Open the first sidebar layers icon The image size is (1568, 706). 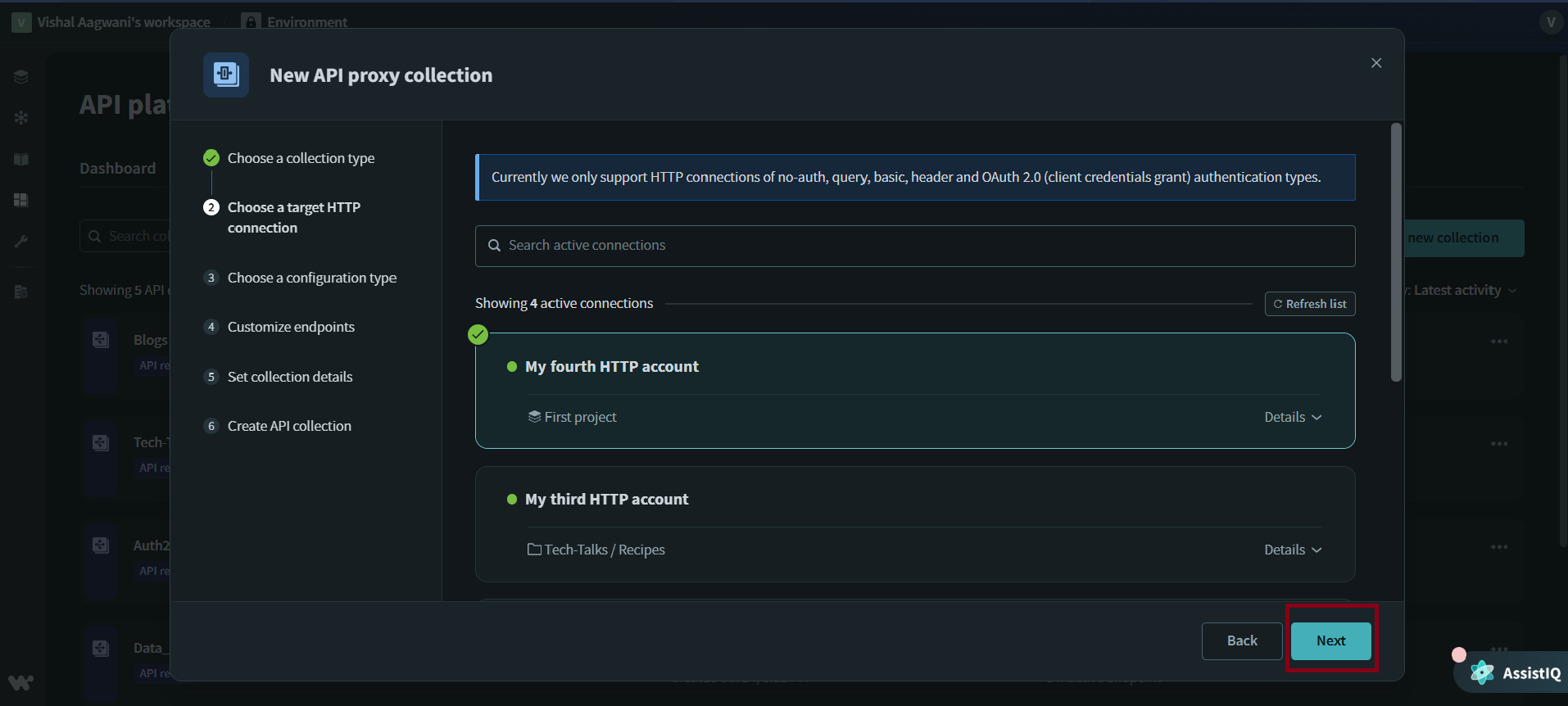coord(21,77)
